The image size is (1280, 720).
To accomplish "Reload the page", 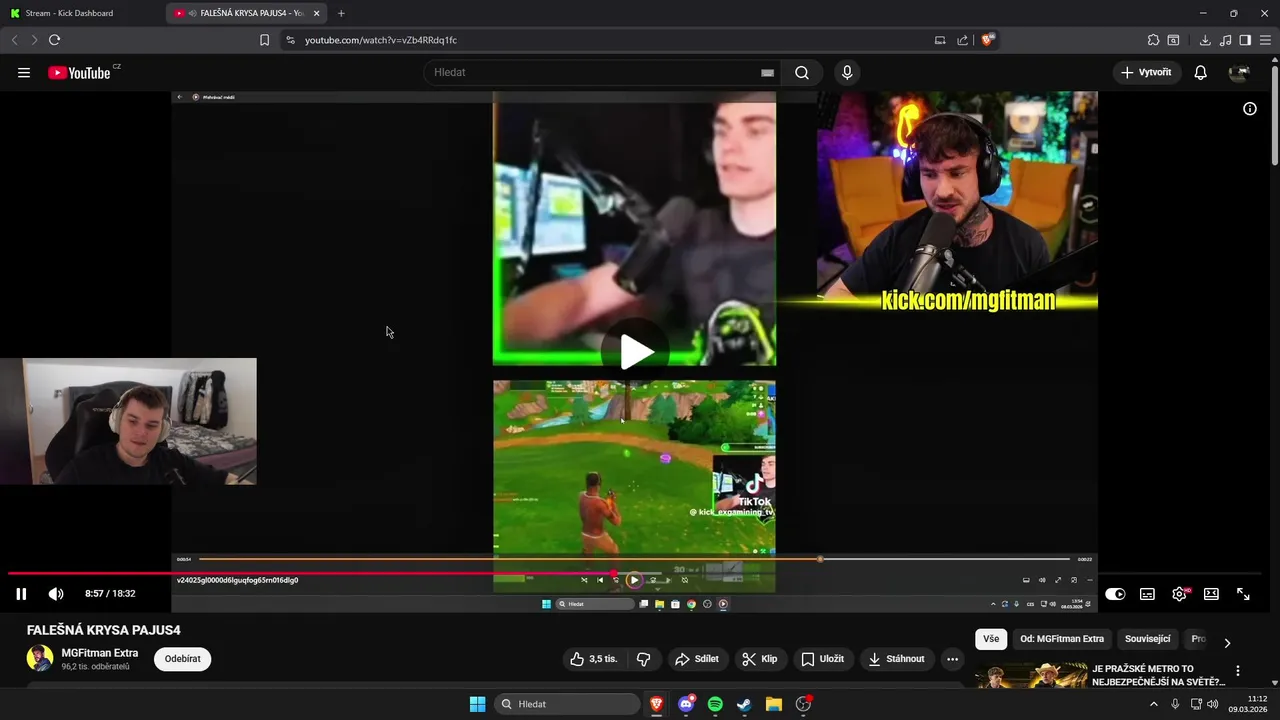I will click(x=54, y=40).
